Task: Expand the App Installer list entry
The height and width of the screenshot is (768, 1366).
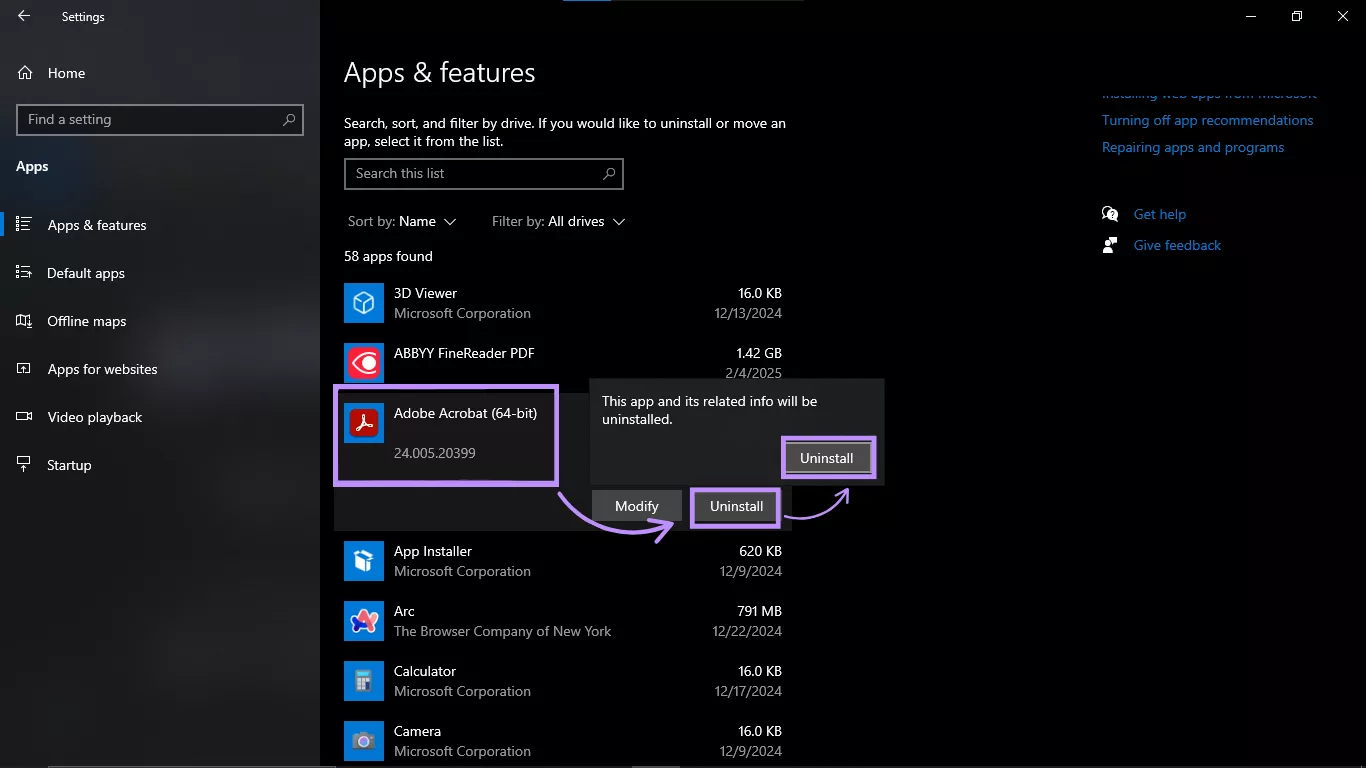Action: (500, 561)
